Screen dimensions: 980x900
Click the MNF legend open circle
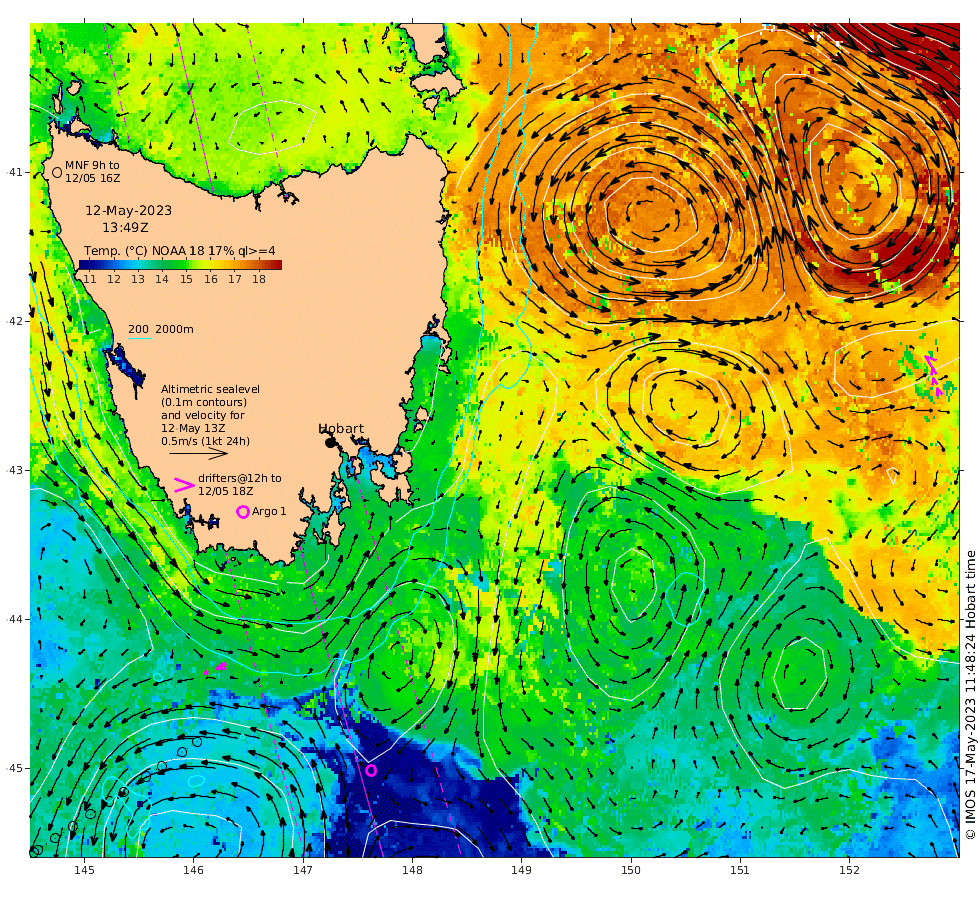(x=57, y=172)
